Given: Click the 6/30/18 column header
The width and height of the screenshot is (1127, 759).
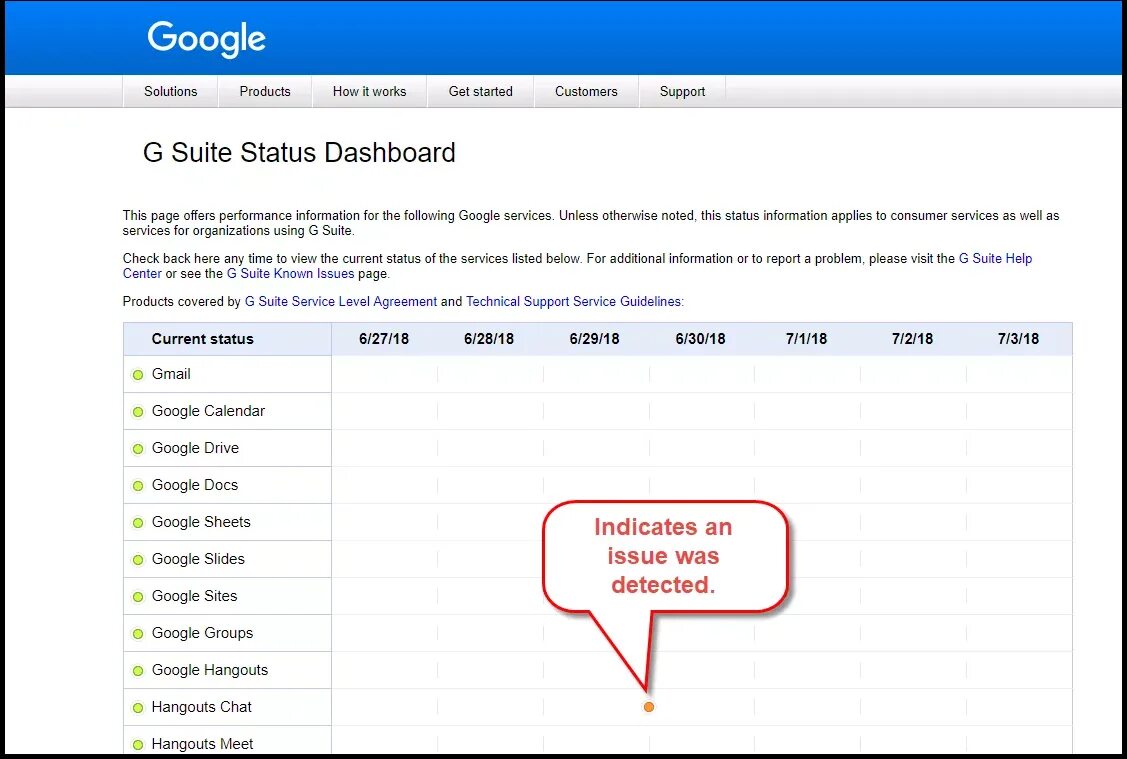Looking at the screenshot, I should 700,338.
